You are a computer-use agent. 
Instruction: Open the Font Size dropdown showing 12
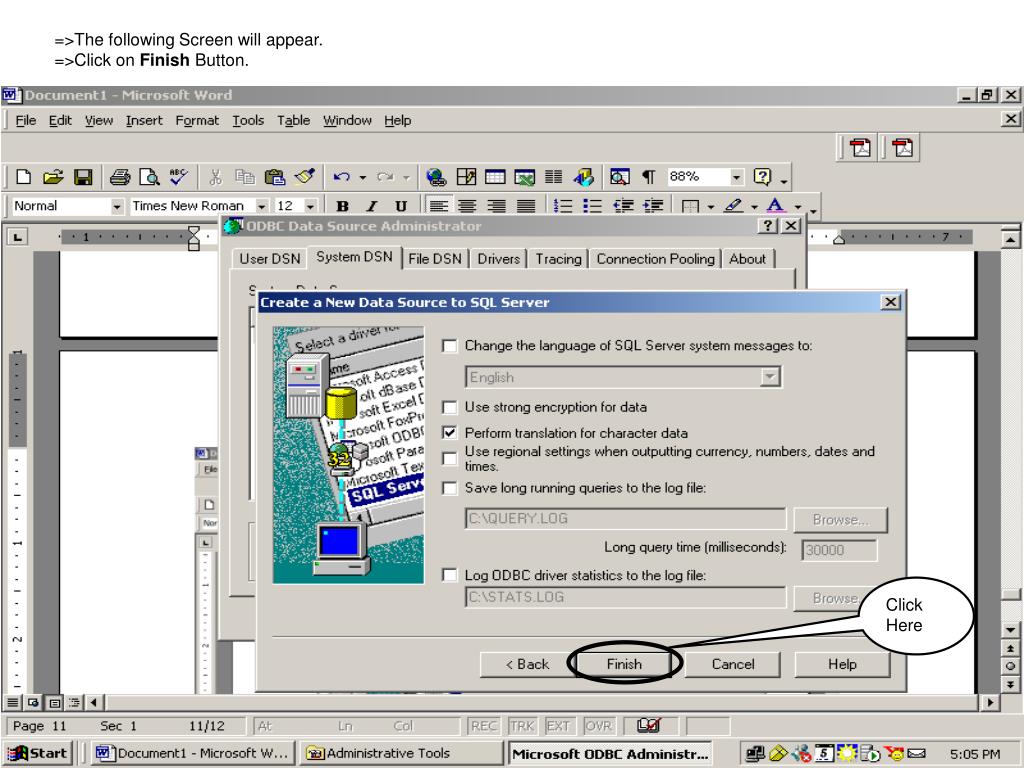pos(311,206)
